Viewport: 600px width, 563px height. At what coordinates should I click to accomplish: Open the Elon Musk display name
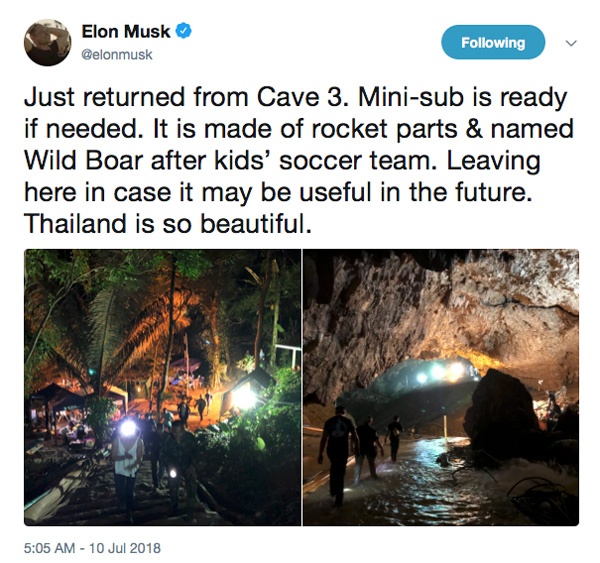[x=126, y=31]
